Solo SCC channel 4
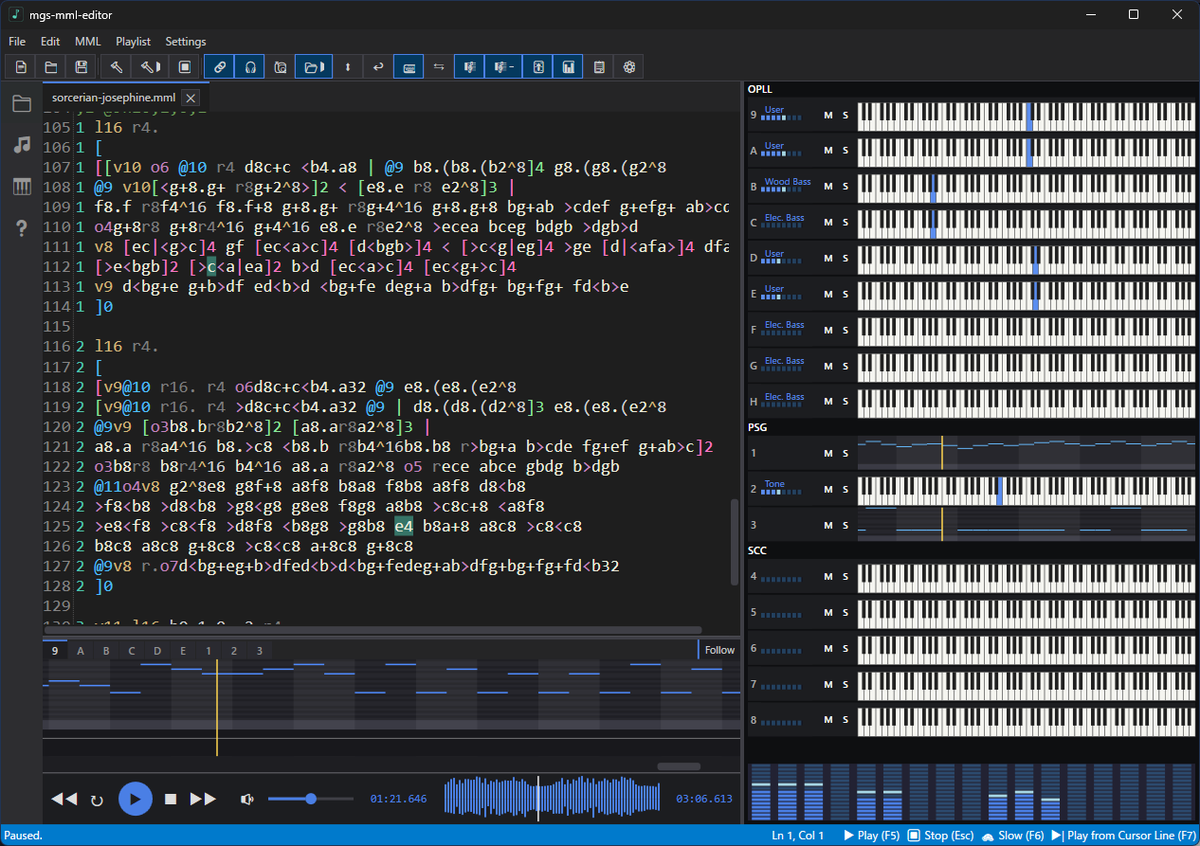The height and width of the screenshot is (846, 1200). click(x=845, y=577)
